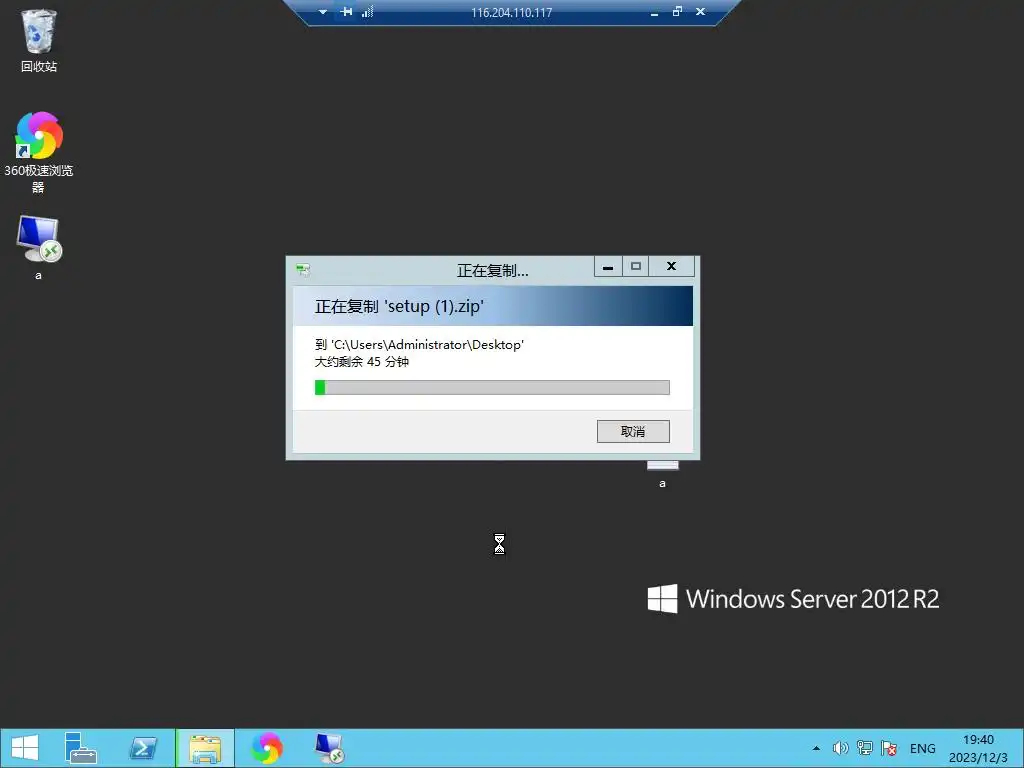Click the partially hidden file a below dialog
Image resolution: width=1024 pixels, height=768 pixels.
(662, 475)
